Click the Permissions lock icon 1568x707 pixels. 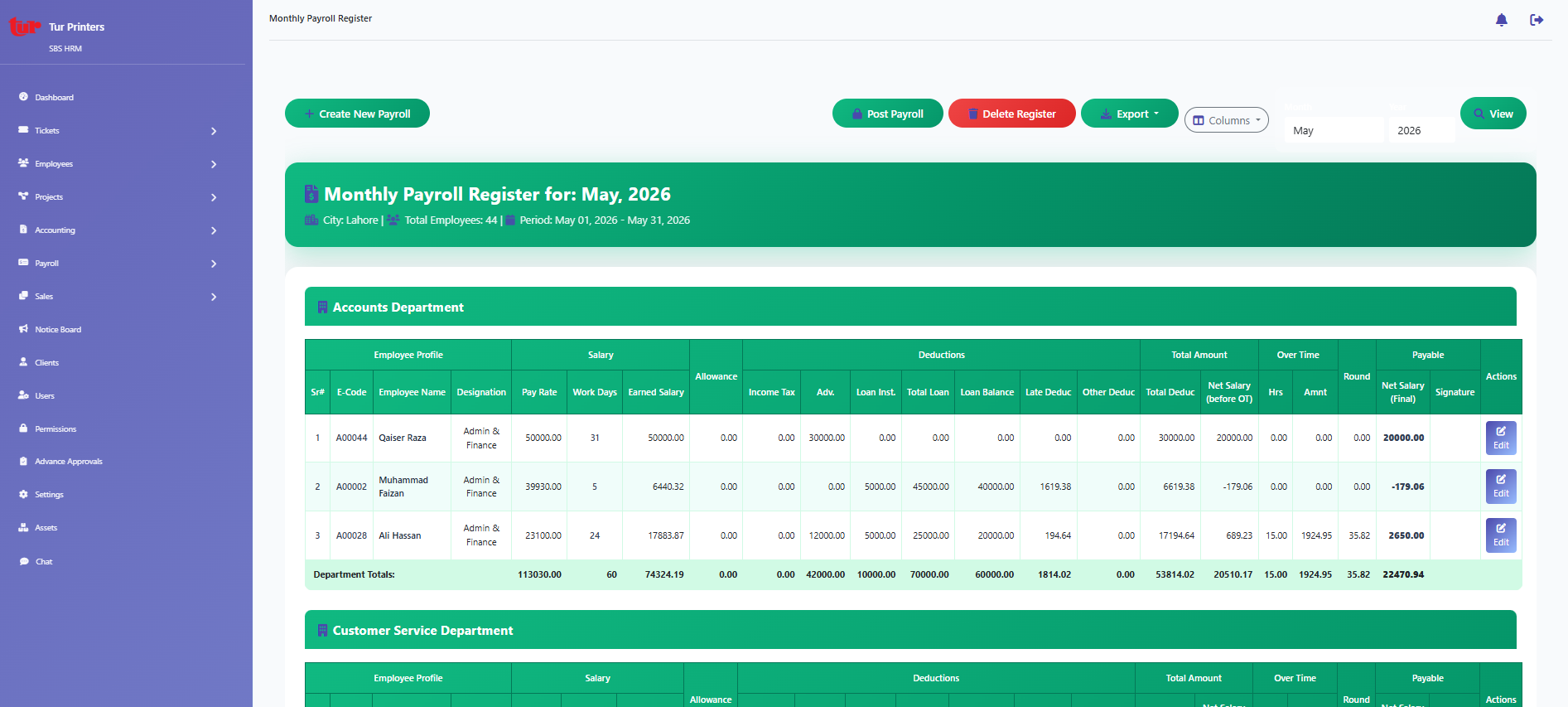(23, 429)
